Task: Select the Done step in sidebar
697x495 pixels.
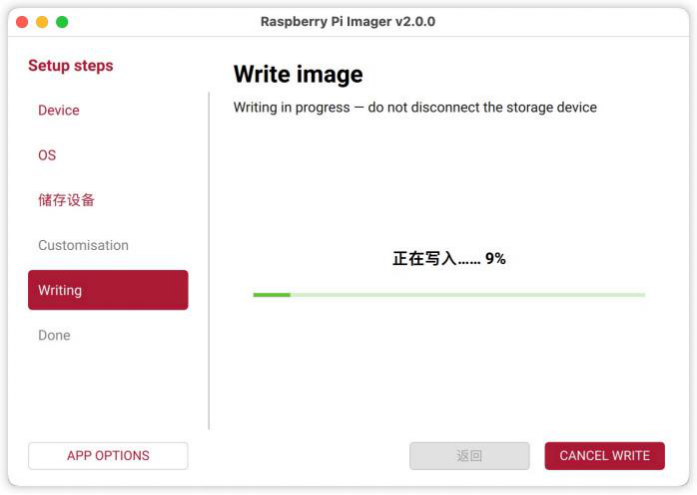Action: click(x=54, y=335)
